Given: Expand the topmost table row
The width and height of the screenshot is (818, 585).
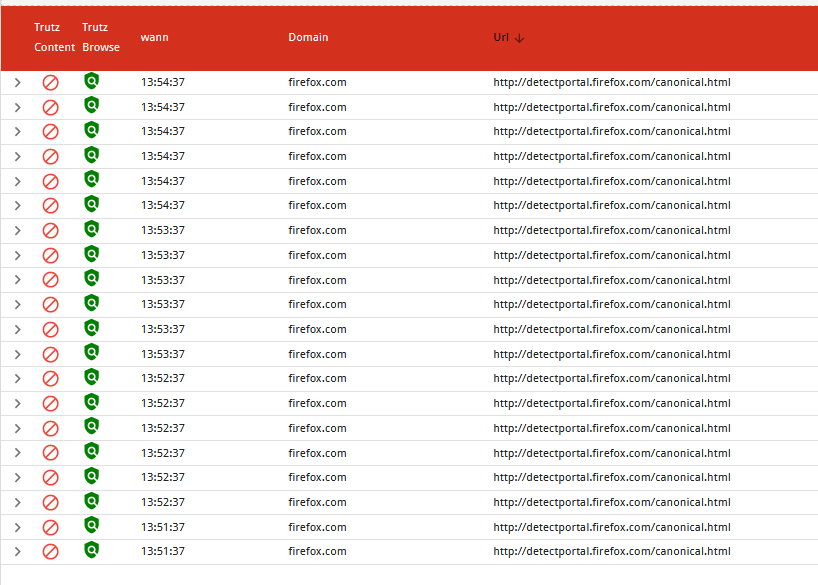Looking at the screenshot, I should pyautogui.click(x=17, y=82).
